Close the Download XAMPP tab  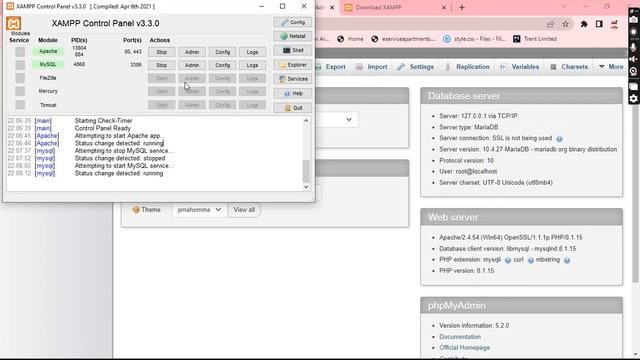pyautogui.click(x=444, y=7)
